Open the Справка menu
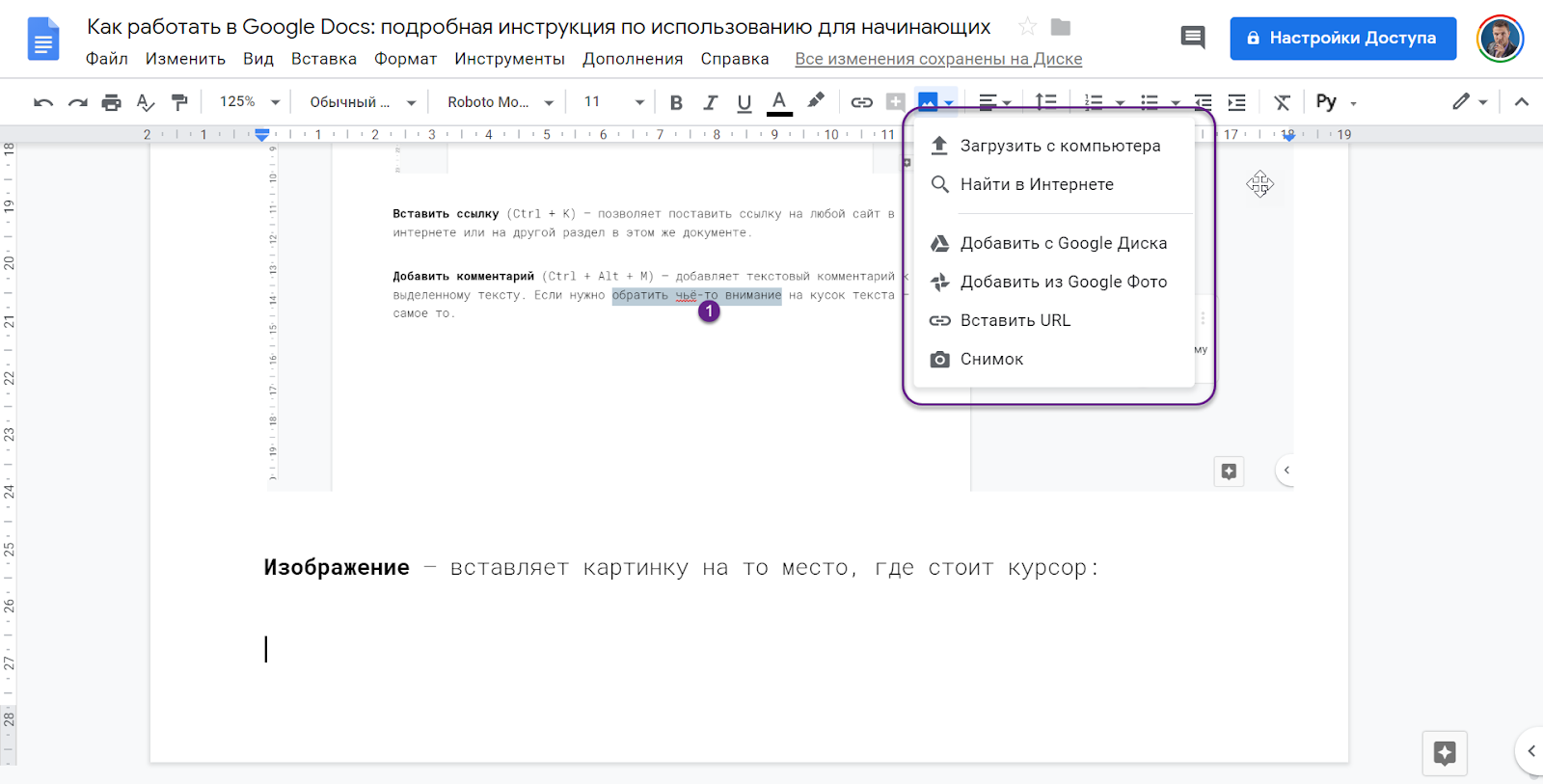 click(735, 59)
